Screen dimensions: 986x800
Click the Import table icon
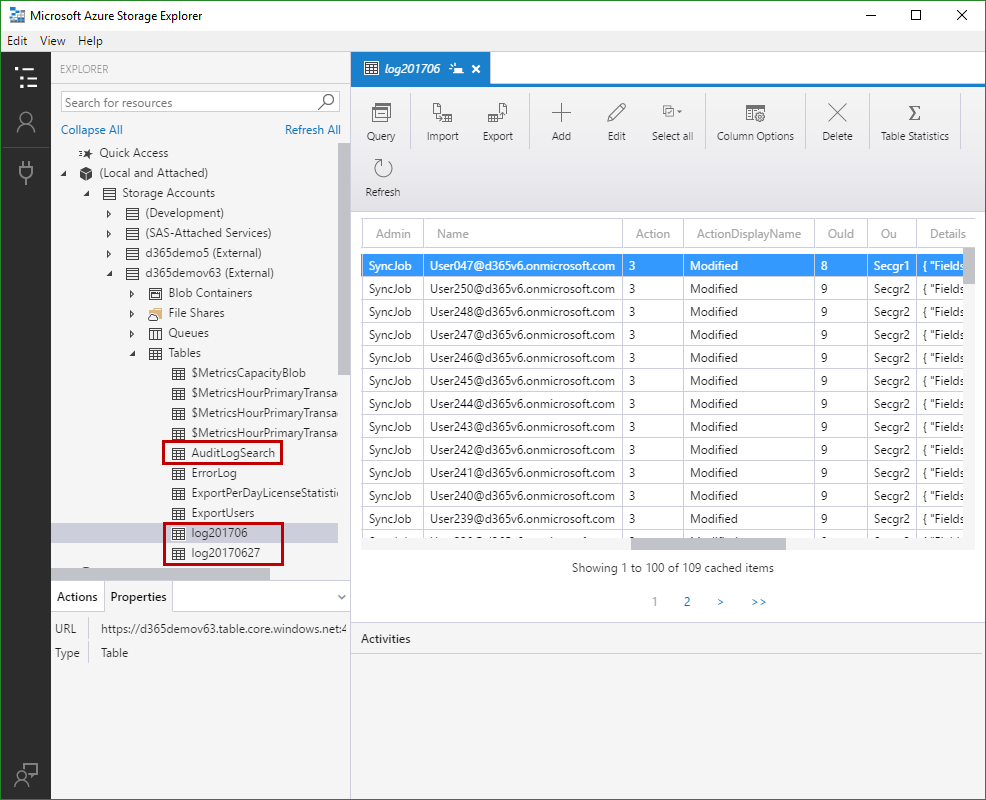pyautogui.click(x=442, y=113)
